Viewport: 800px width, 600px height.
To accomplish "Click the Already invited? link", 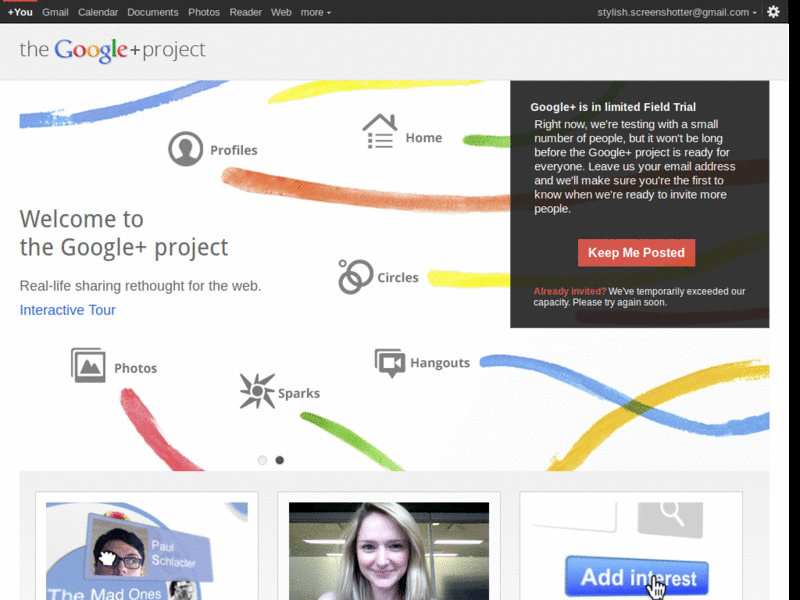I will [x=569, y=291].
